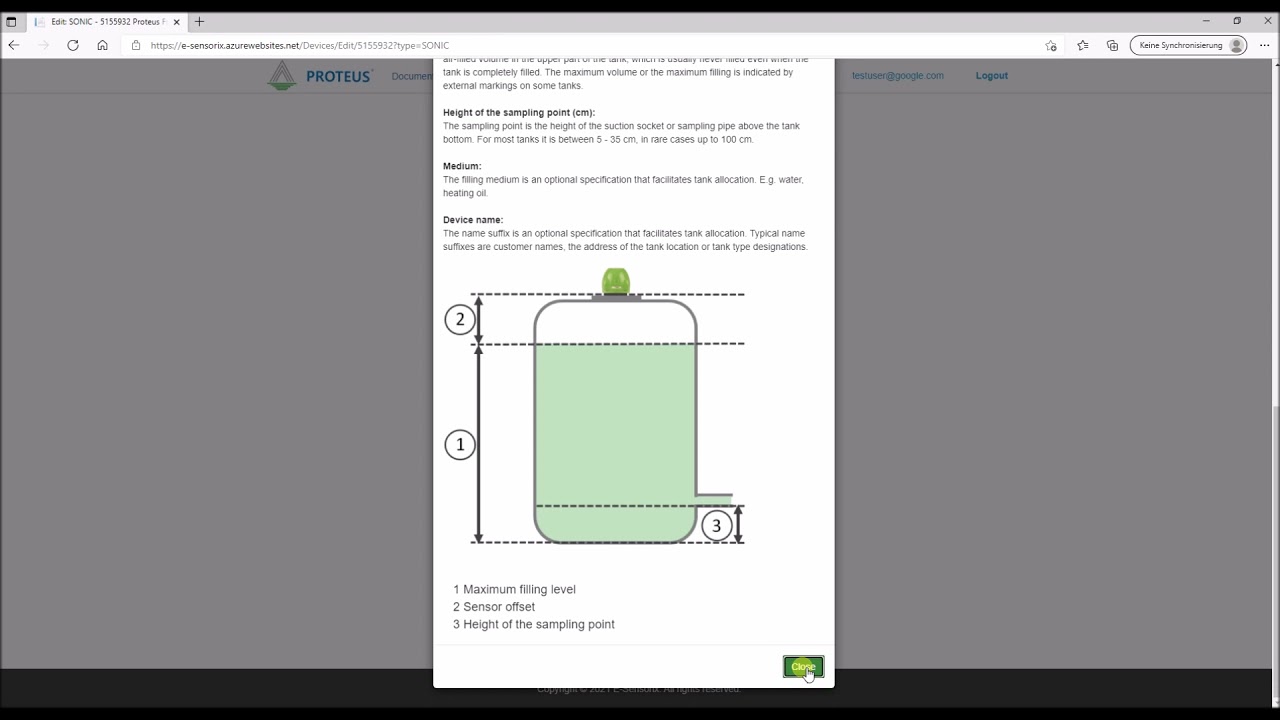This screenshot has height=720, width=1280.
Task: Open the favorites list
Action: 1083,45
